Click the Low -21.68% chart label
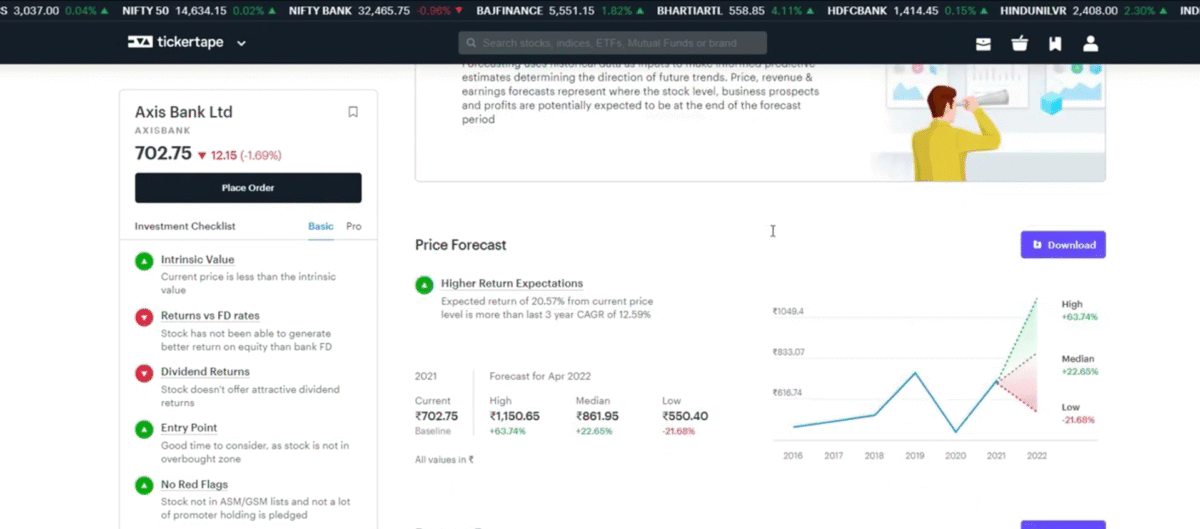Viewport: 1200px width, 529px height. [1079, 413]
